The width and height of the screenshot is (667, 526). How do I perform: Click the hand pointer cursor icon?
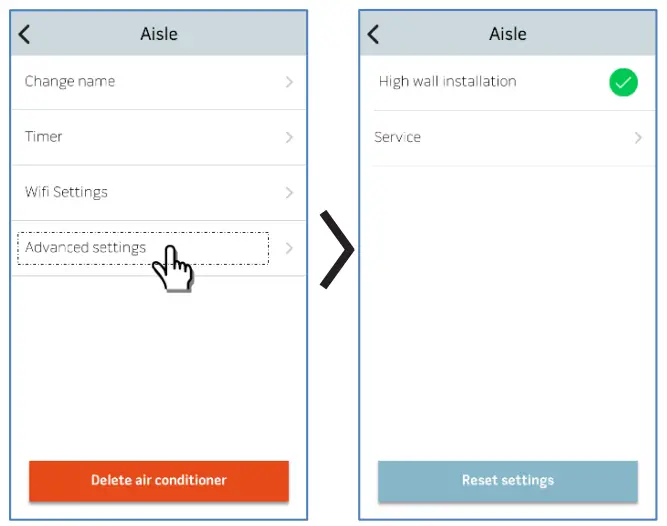pos(174,268)
